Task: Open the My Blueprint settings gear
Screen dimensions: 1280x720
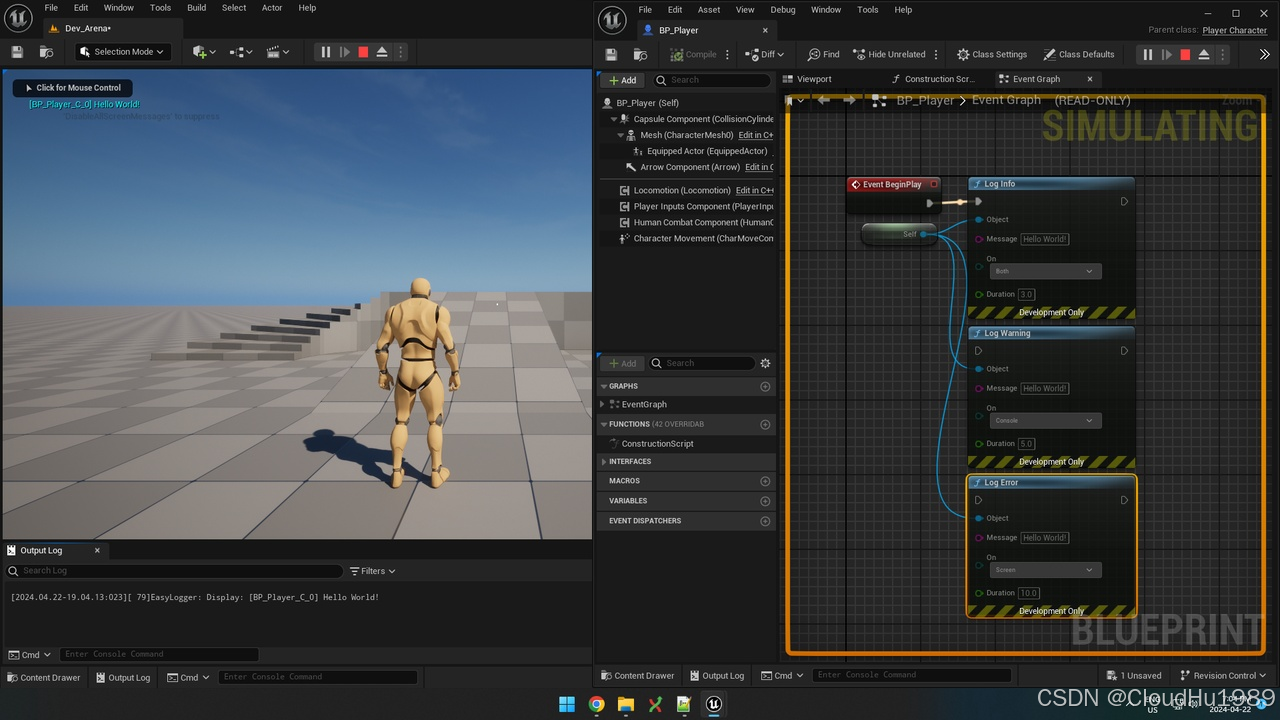Action: pos(765,364)
